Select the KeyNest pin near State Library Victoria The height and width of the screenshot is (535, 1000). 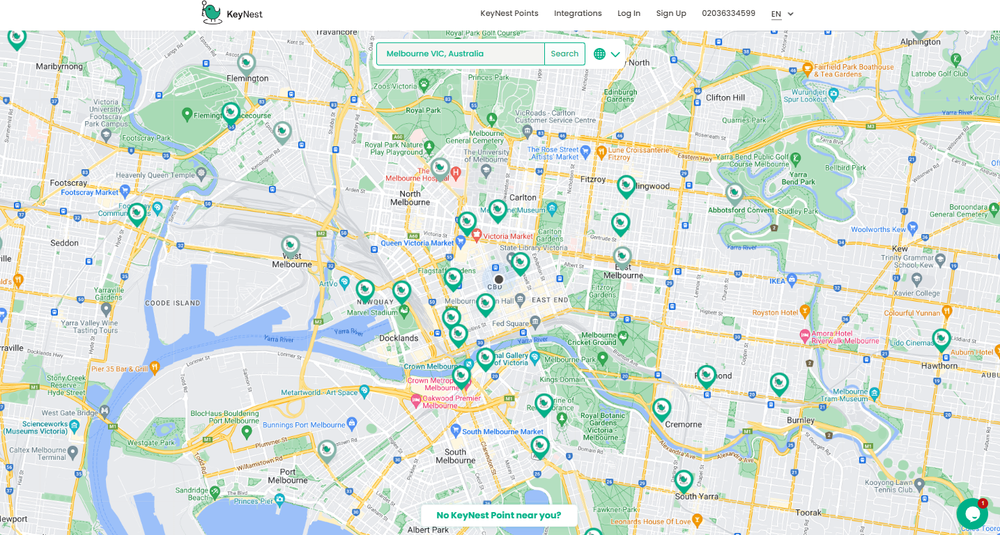coord(520,263)
